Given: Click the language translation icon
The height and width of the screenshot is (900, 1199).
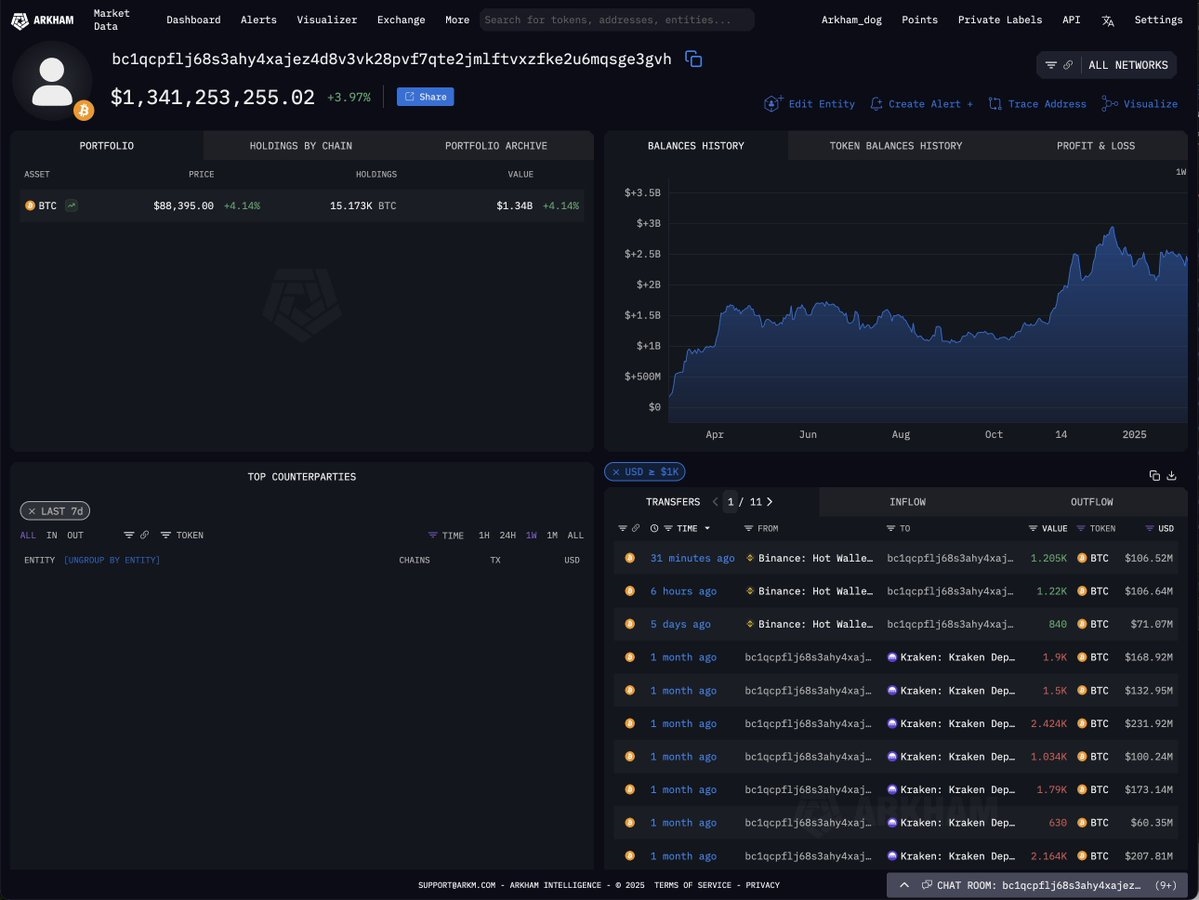Looking at the screenshot, I should click(x=1107, y=20).
